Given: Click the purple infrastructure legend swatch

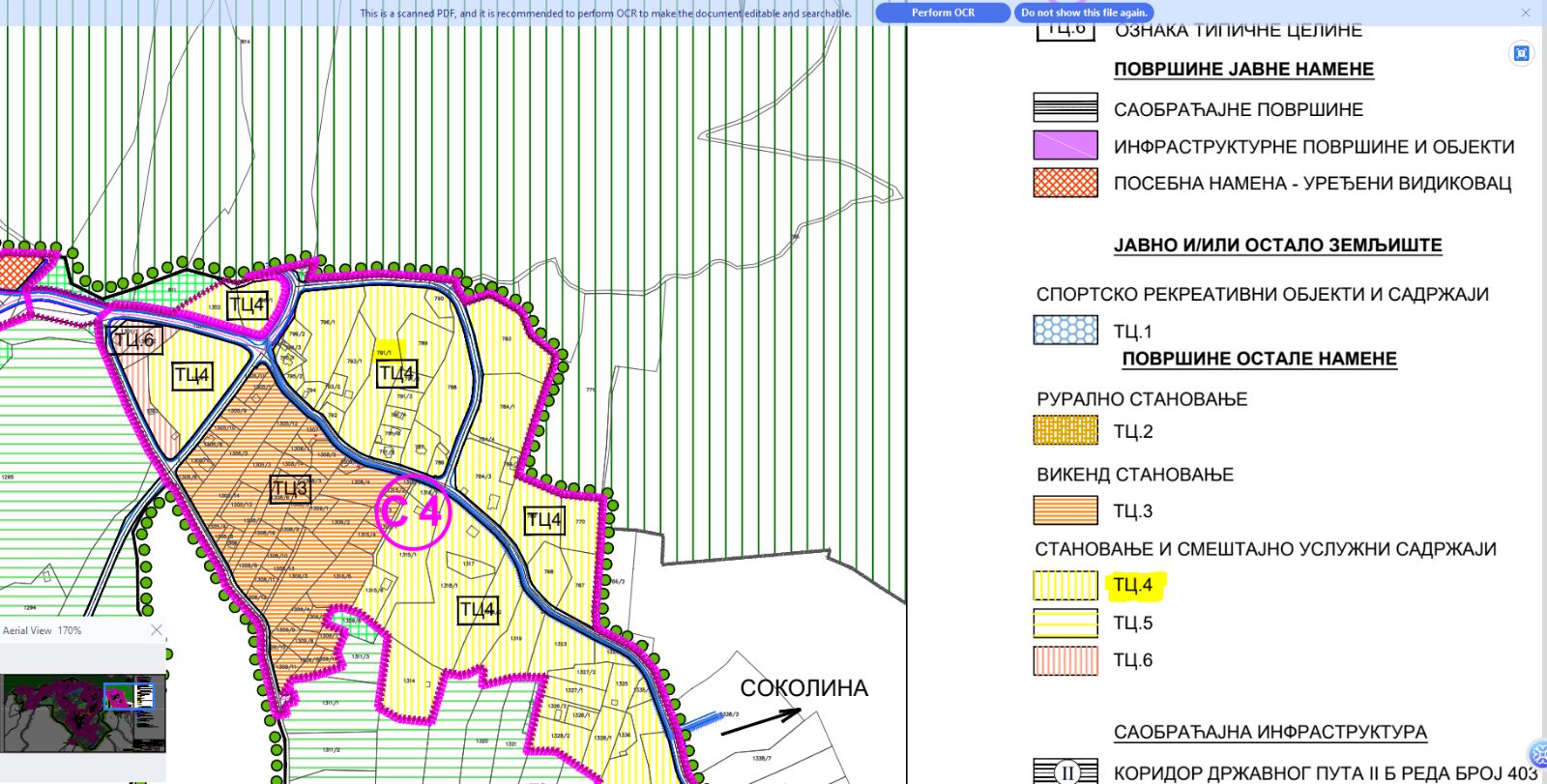Looking at the screenshot, I should click(1065, 146).
